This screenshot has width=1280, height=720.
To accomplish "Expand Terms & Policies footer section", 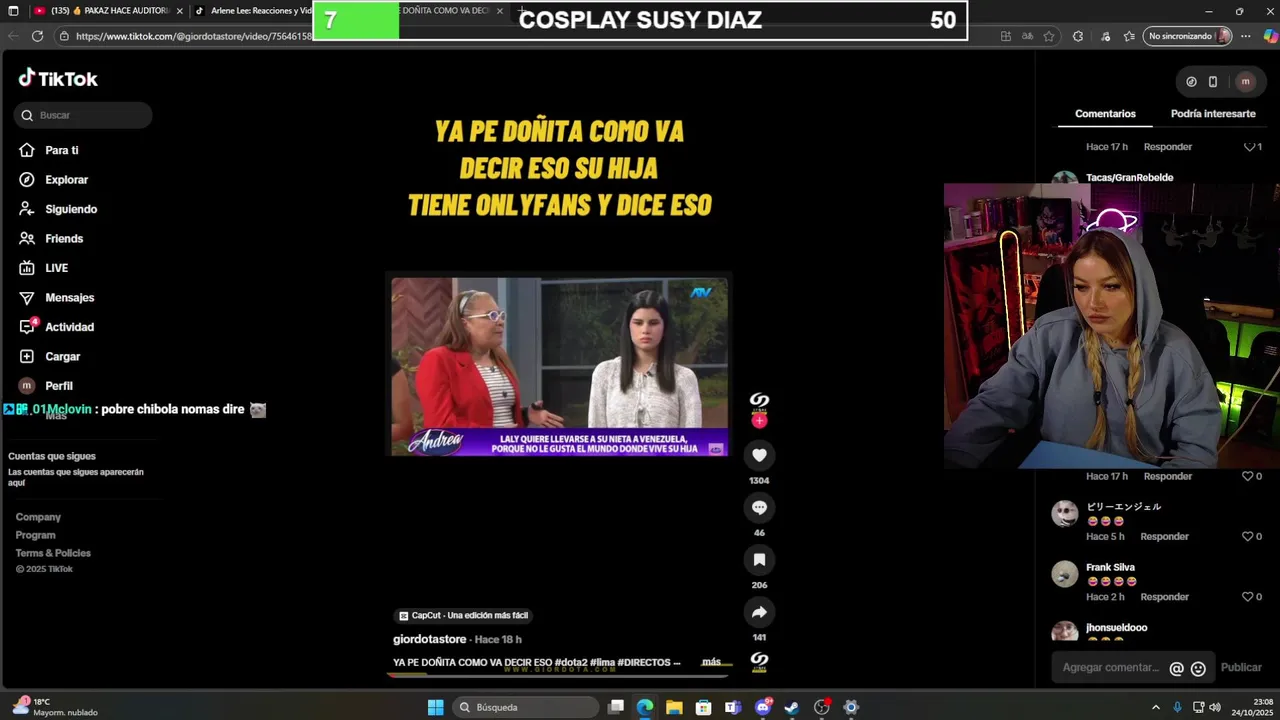I will tap(53, 553).
